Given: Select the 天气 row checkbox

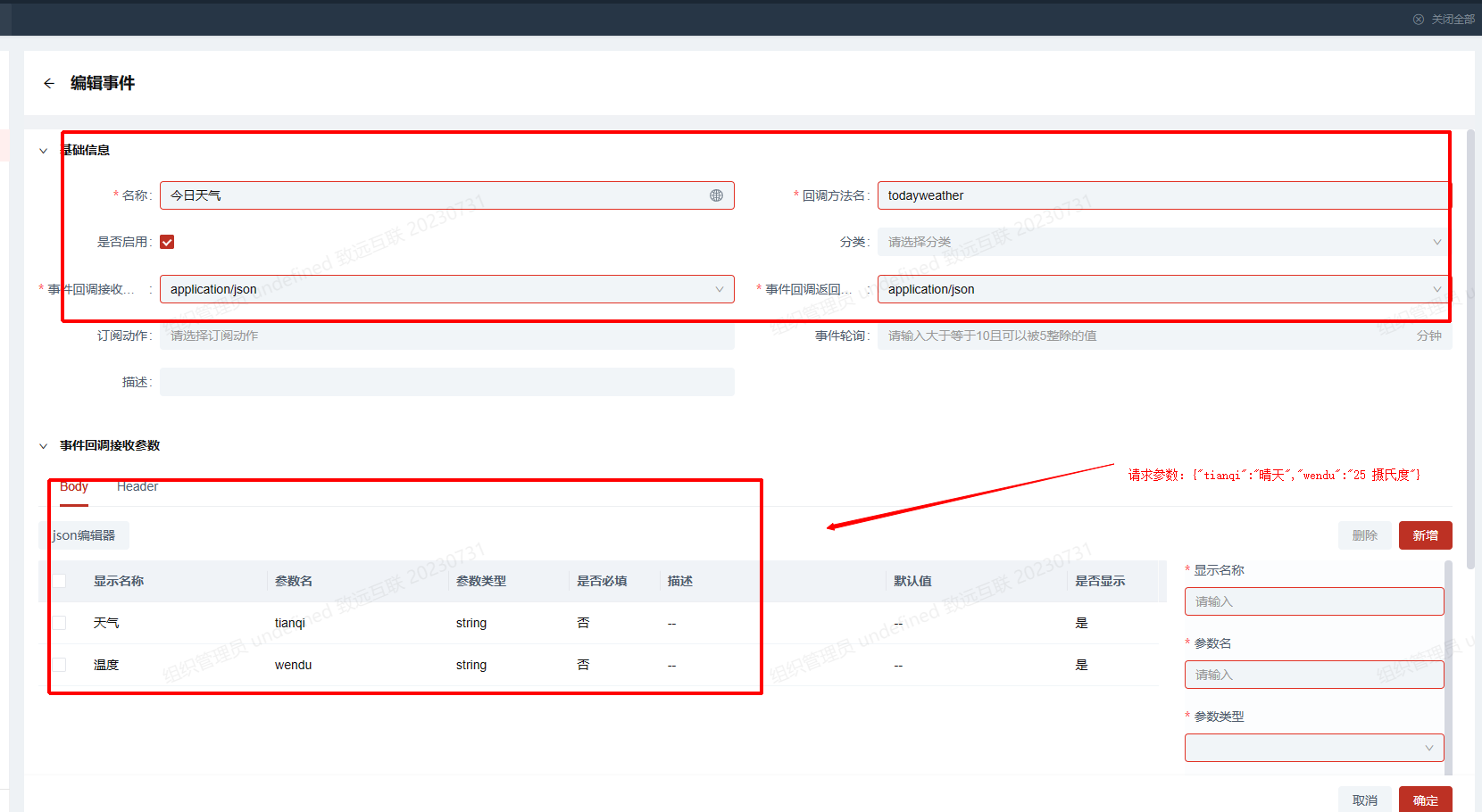Looking at the screenshot, I should pos(59,623).
